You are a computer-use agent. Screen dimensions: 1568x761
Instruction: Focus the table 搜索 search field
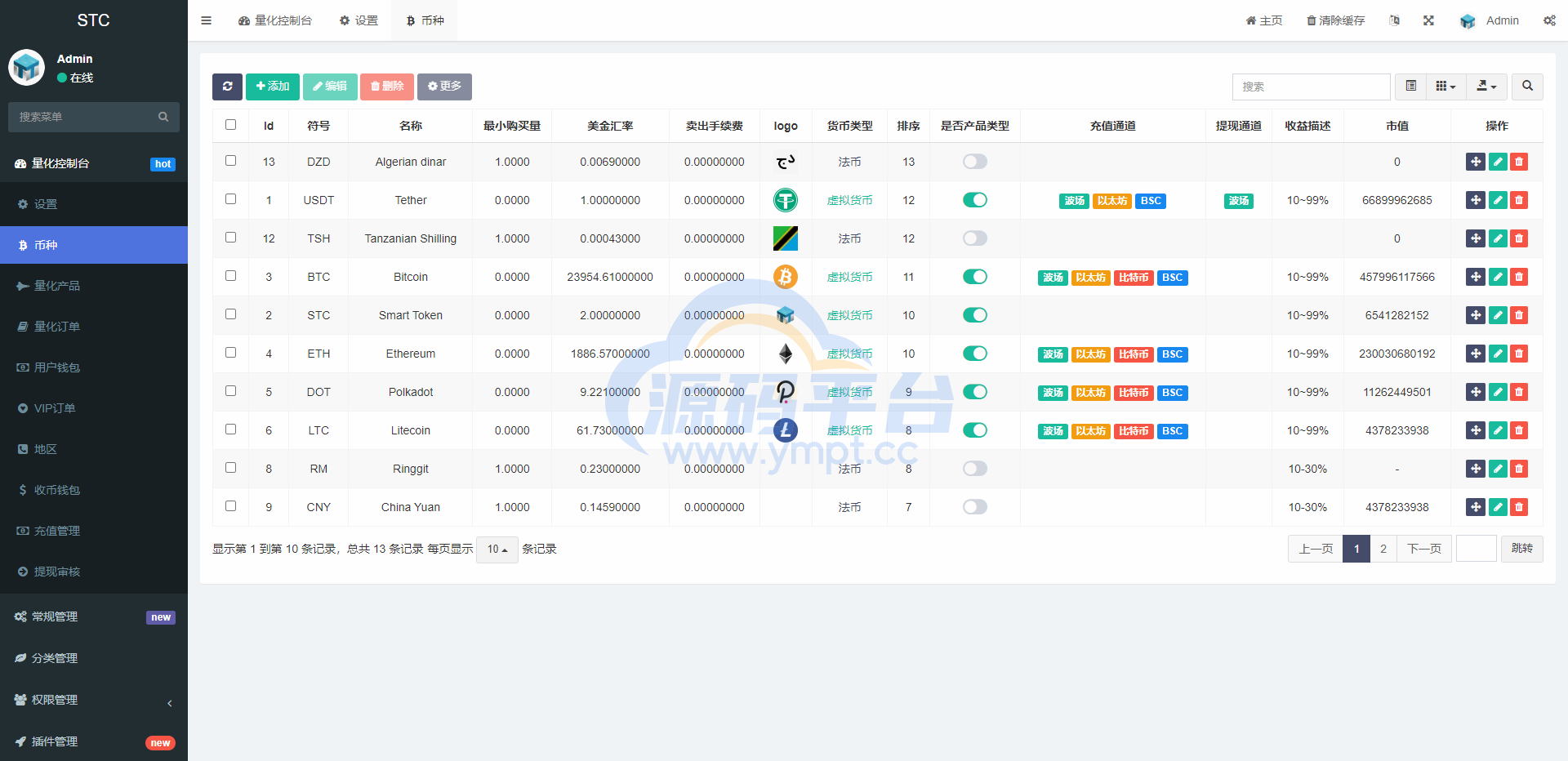[1312, 87]
